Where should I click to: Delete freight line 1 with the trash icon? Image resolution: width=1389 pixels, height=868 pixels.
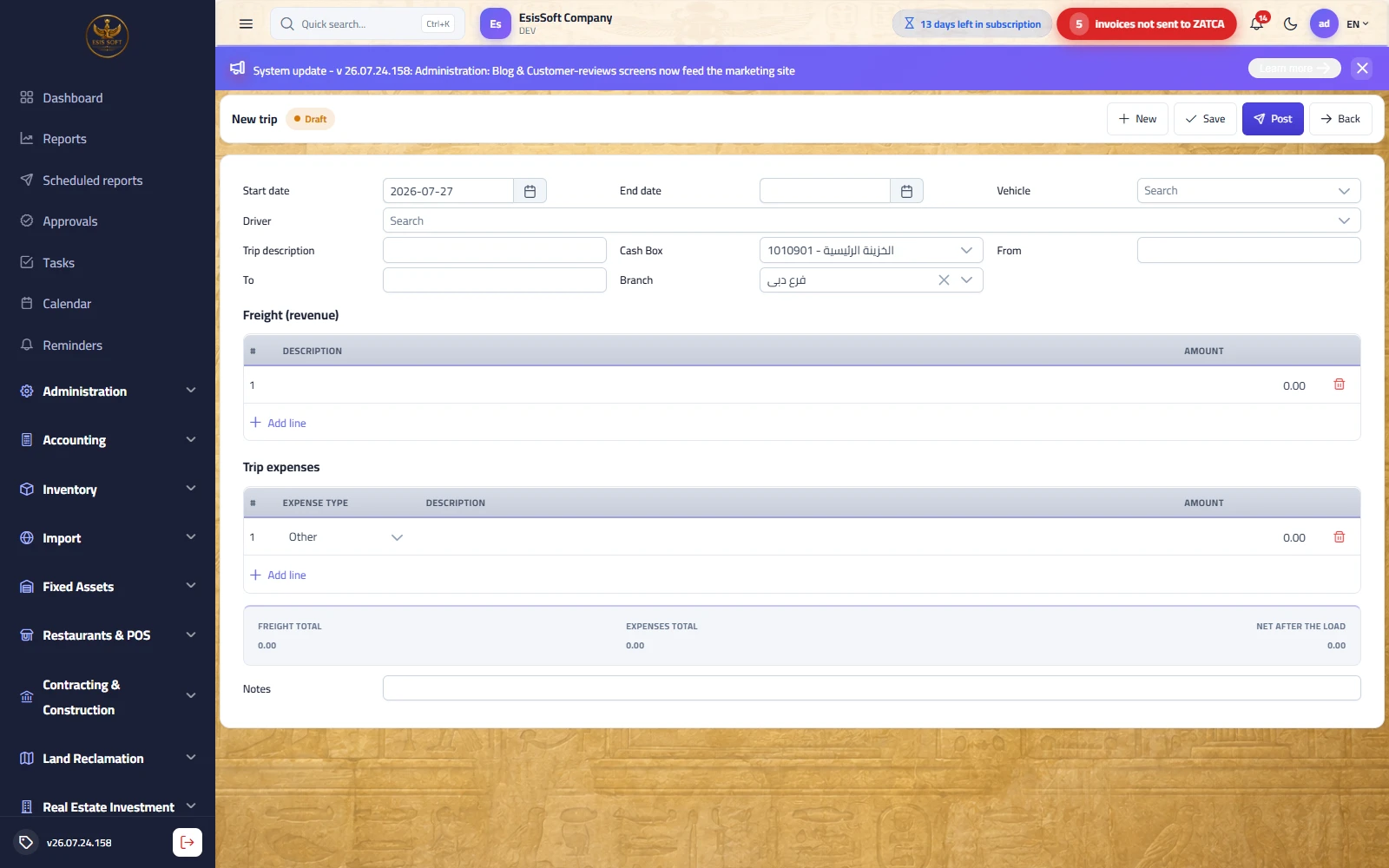(1339, 385)
